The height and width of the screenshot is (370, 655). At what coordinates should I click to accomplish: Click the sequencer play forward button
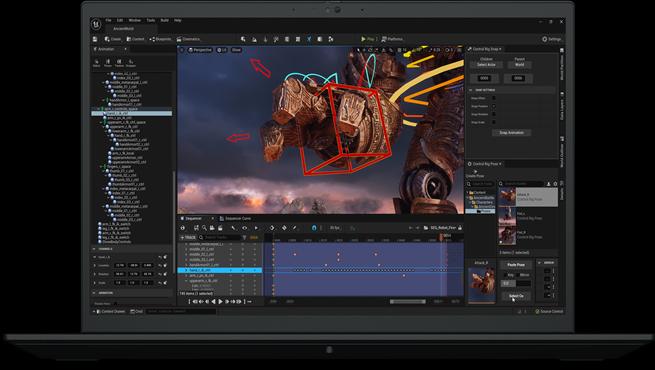tap(221, 301)
